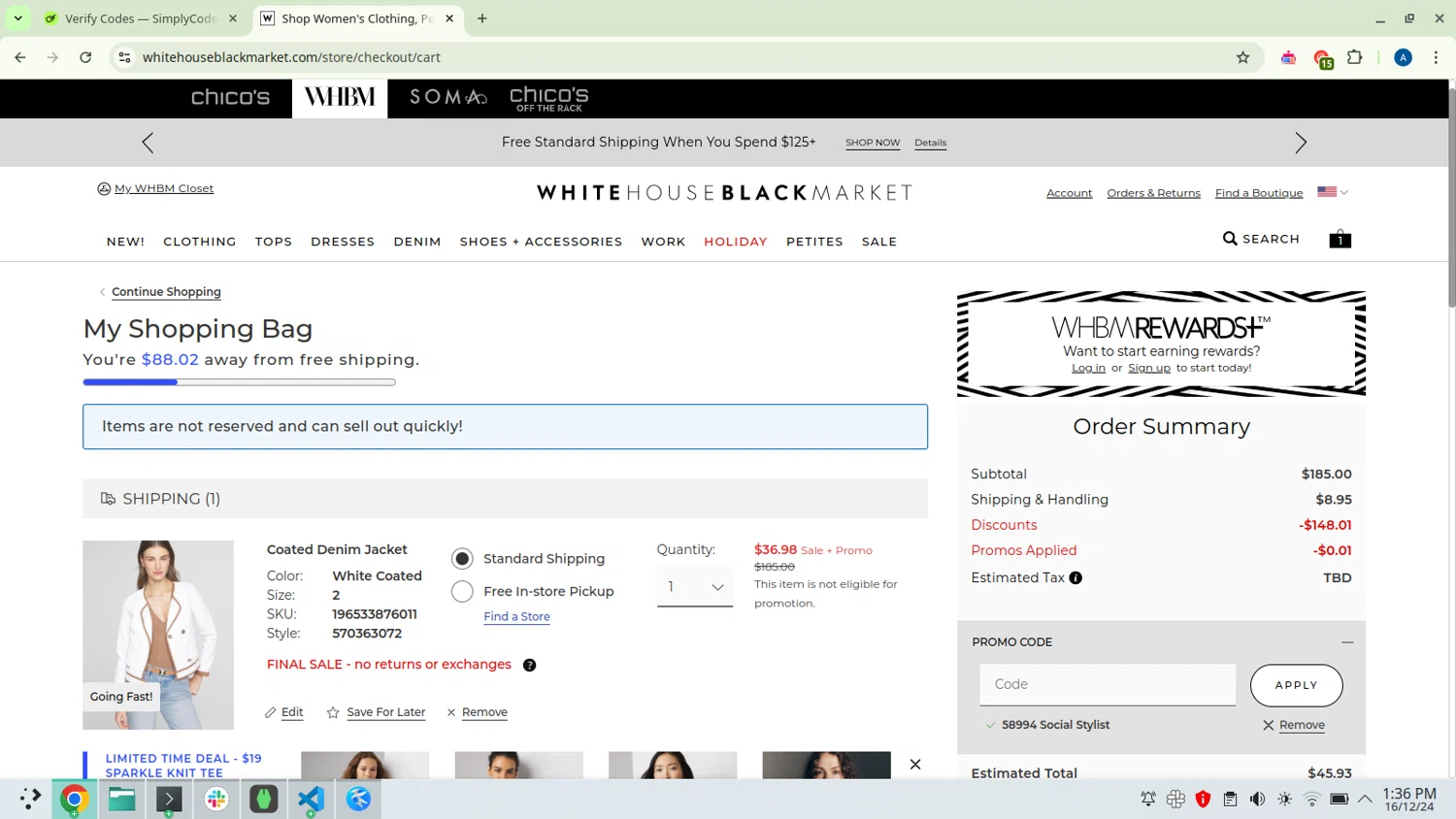Close the Verify Codes browser tab
This screenshot has height=819, width=1456.
tap(233, 18)
